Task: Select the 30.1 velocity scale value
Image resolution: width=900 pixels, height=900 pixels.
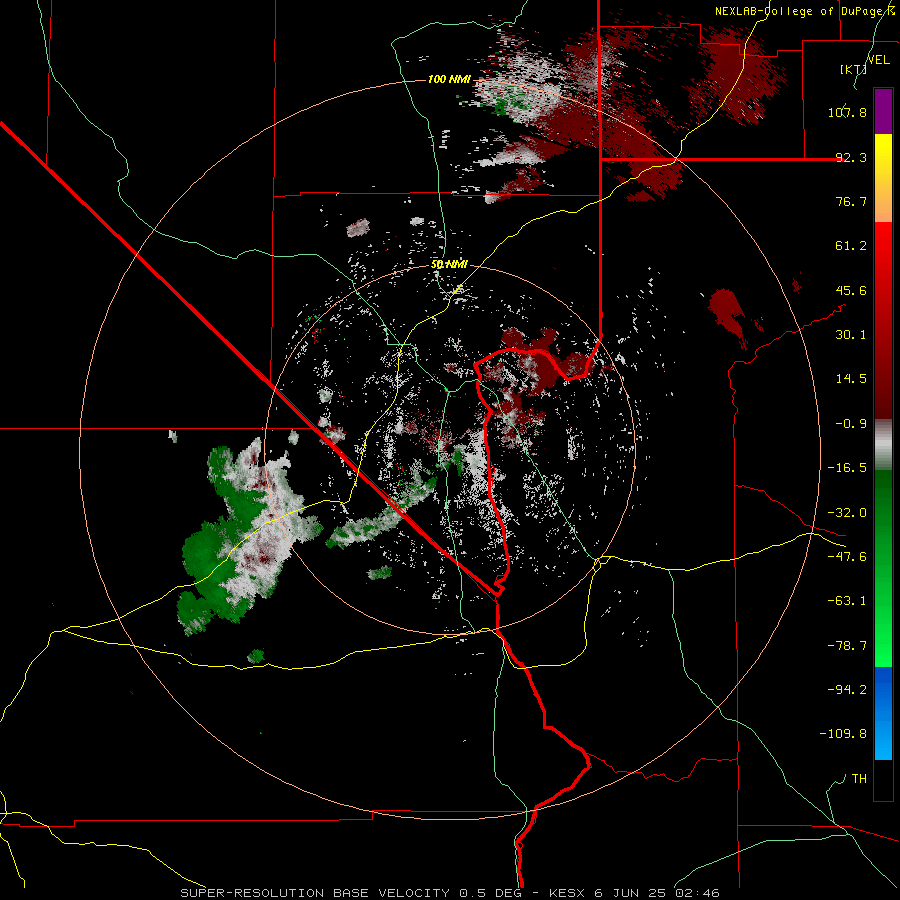Action: [851, 335]
